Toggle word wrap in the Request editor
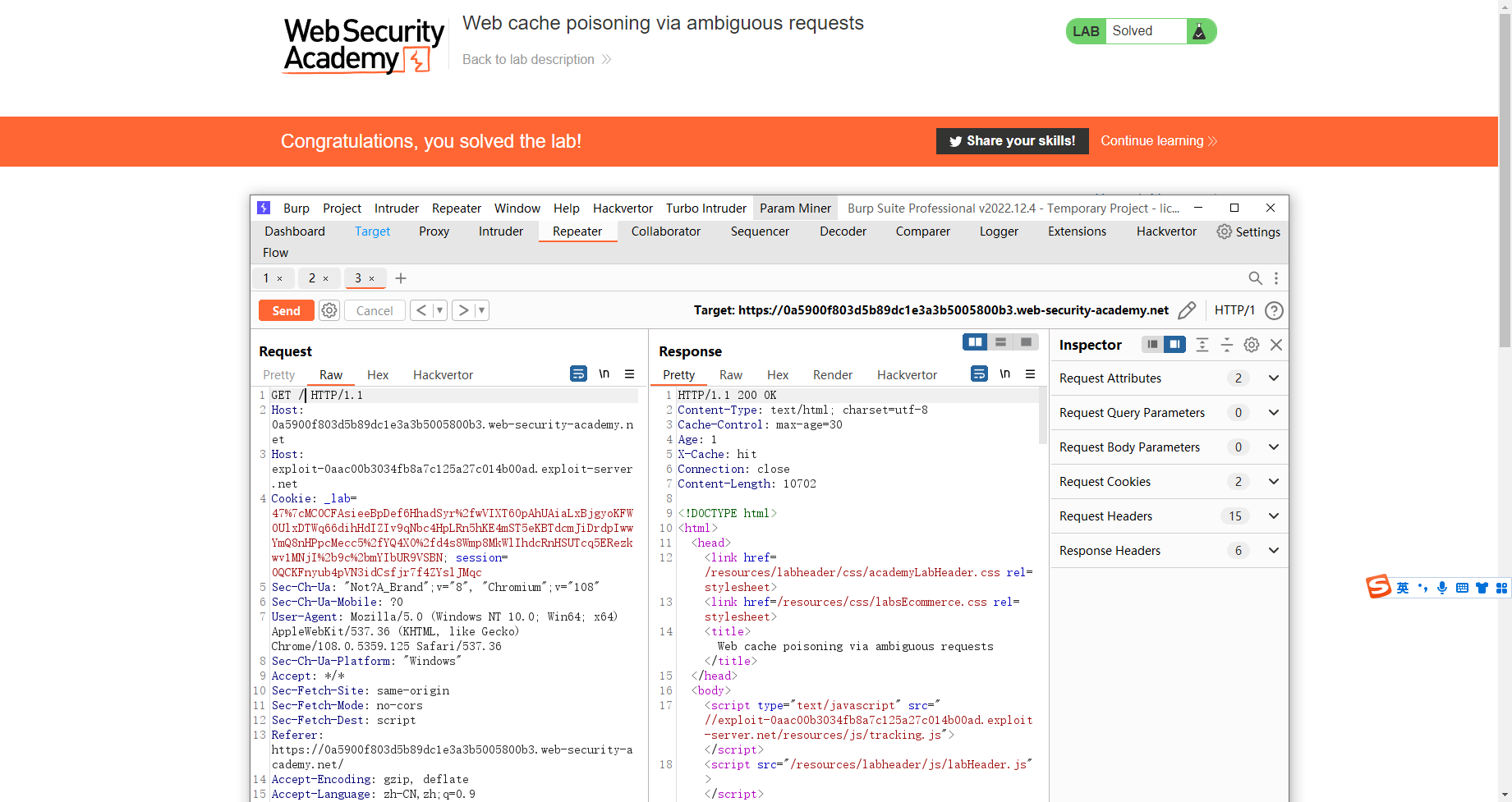Screen dimensions: 1512x802 point(578,374)
